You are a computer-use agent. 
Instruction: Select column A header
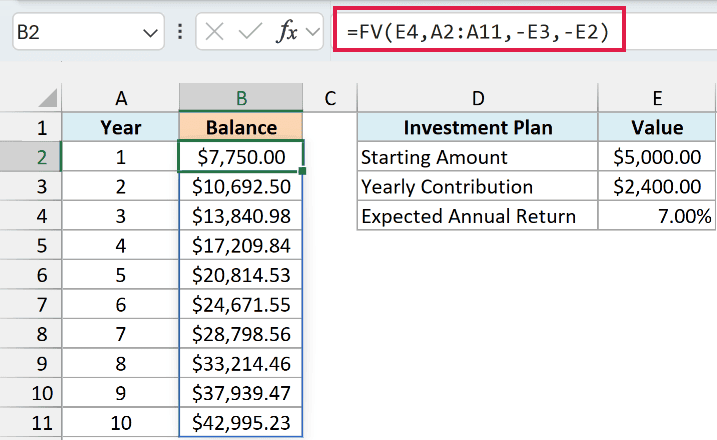[121, 97]
